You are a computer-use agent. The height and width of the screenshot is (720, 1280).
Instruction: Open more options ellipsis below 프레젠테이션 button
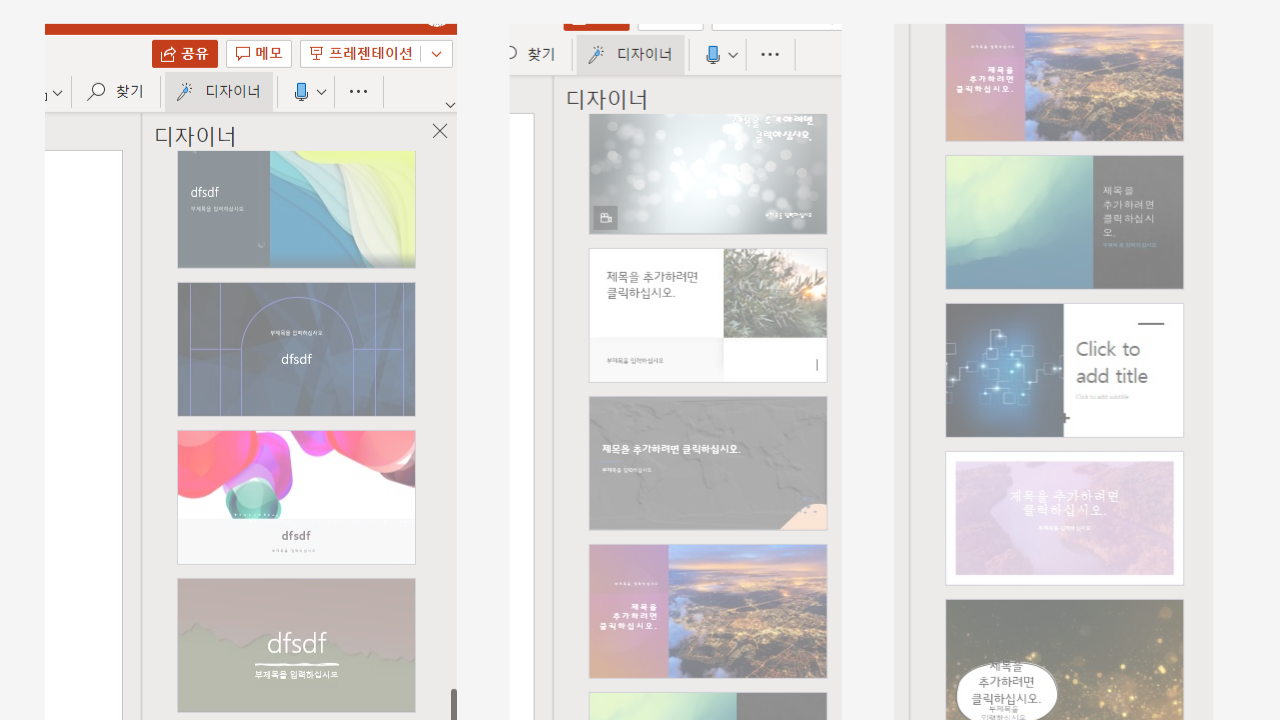[x=359, y=92]
